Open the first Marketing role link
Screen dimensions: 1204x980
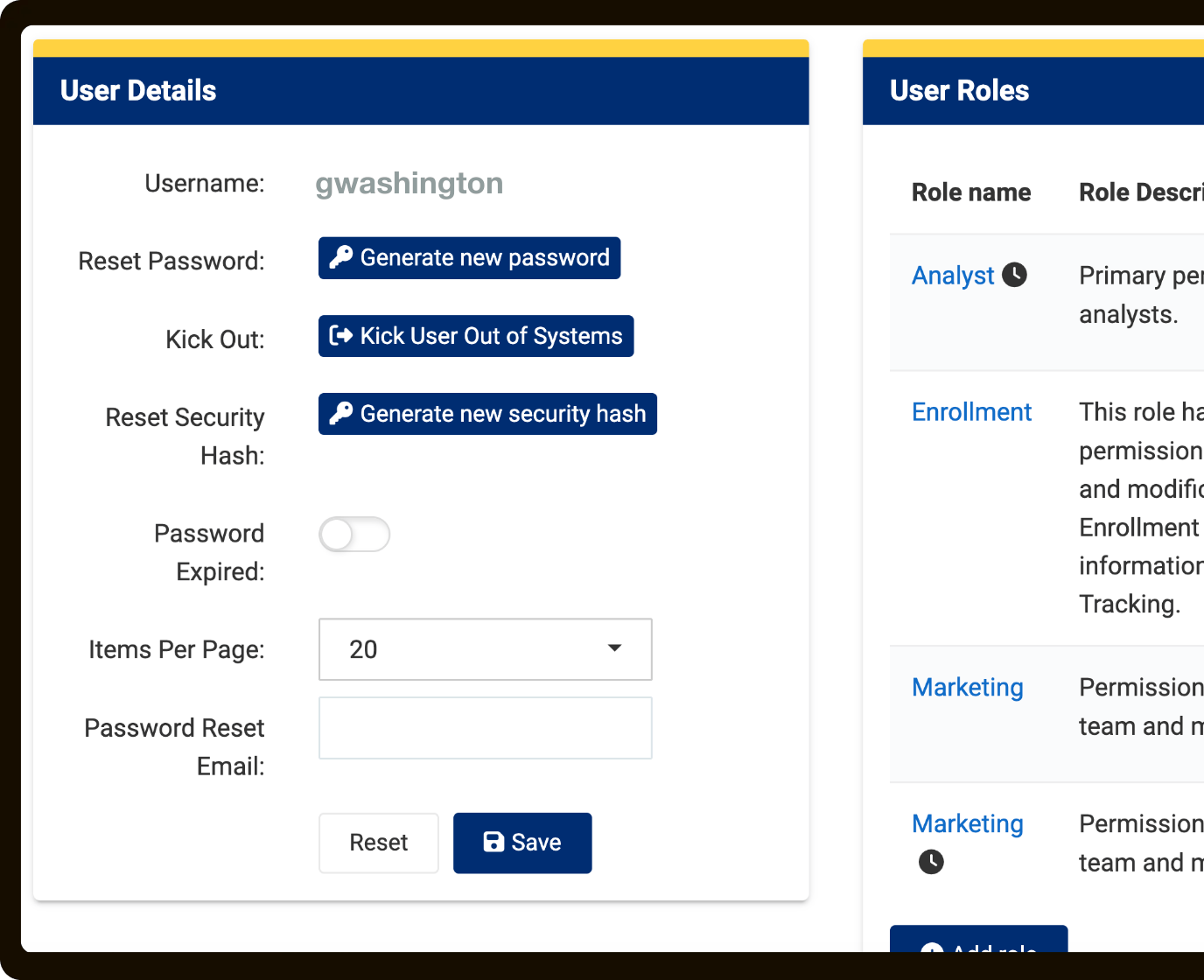point(967,688)
